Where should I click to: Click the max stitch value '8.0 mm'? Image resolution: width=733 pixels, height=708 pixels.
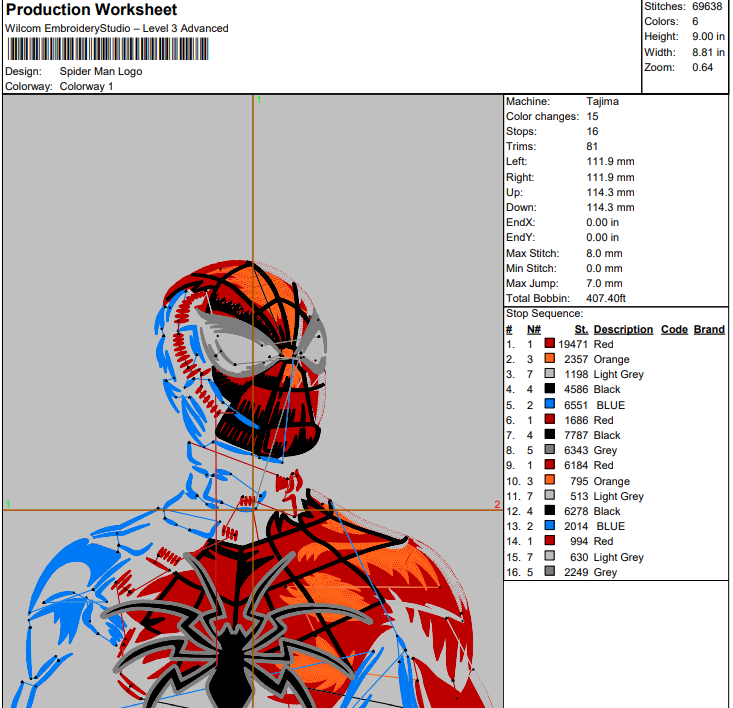point(604,253)
